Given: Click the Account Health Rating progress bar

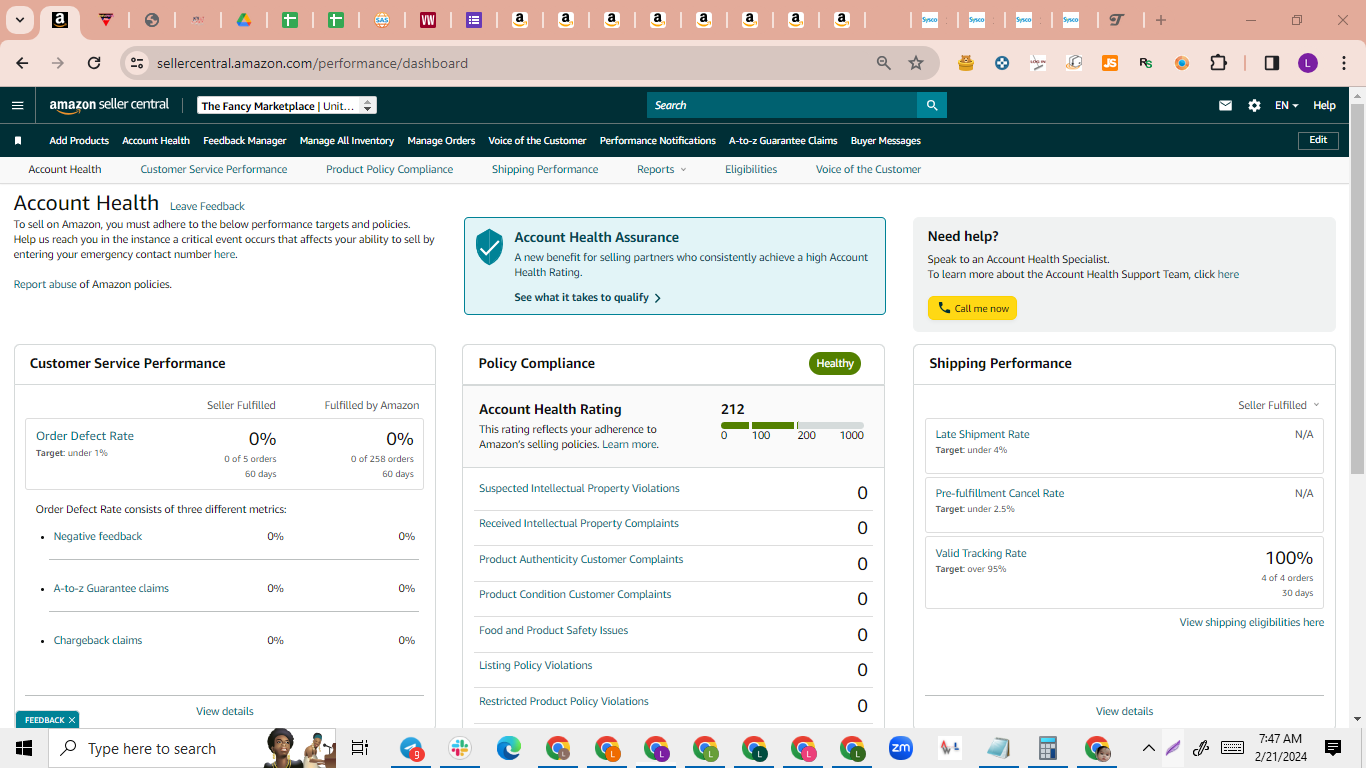Looking at the screenshot, I should point(792,426).
